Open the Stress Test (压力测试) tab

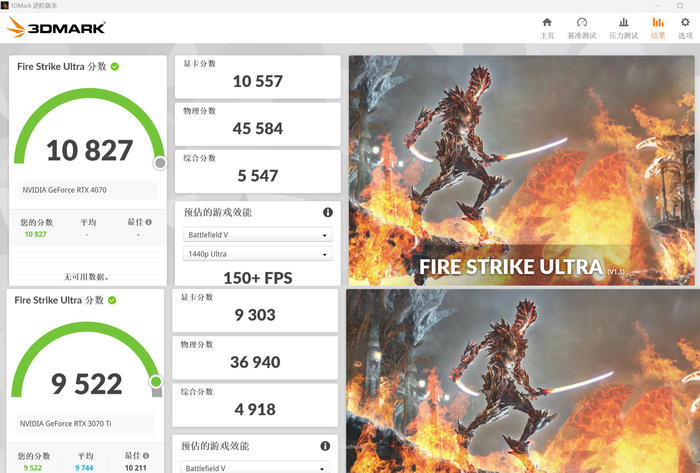click(624, 28)
